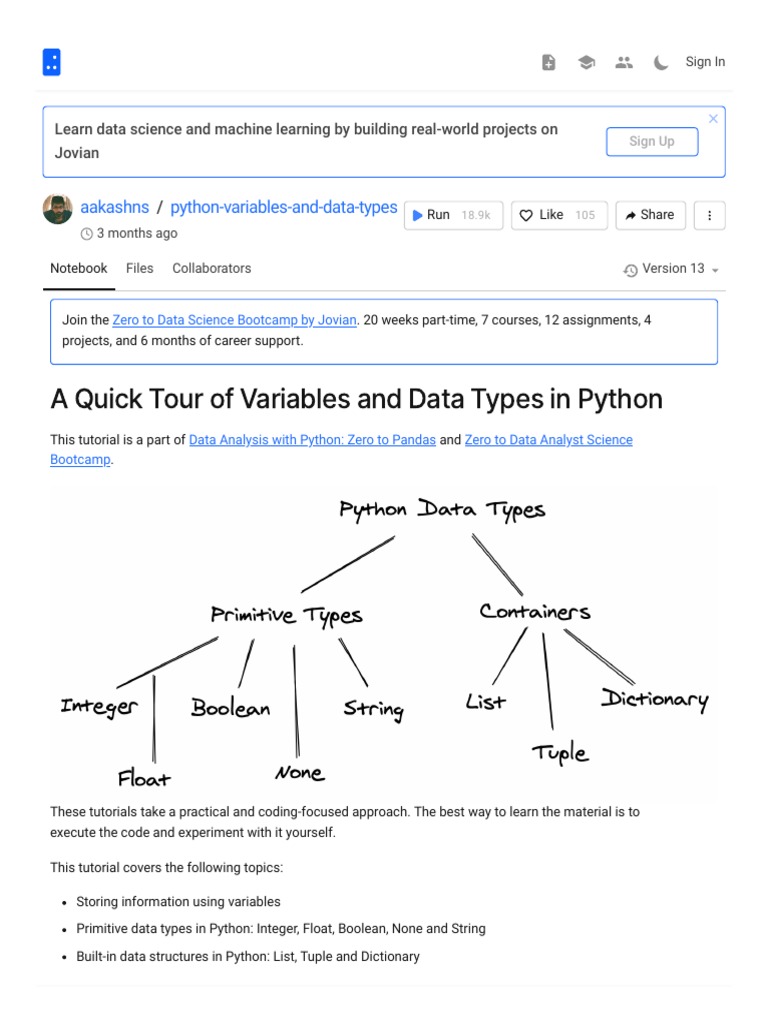Open the graduation cap courses icon
768x1024 pixels.
coord(586,62)
